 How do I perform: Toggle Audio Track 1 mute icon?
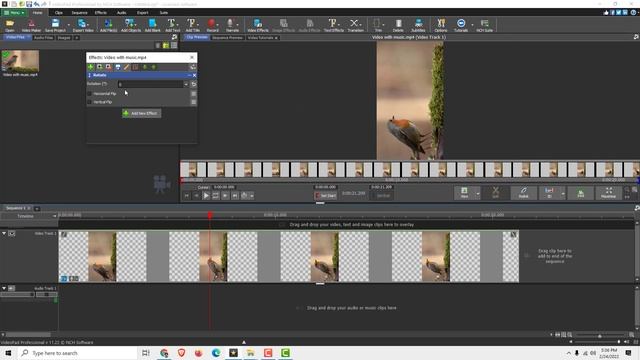(x=11, y=288)
